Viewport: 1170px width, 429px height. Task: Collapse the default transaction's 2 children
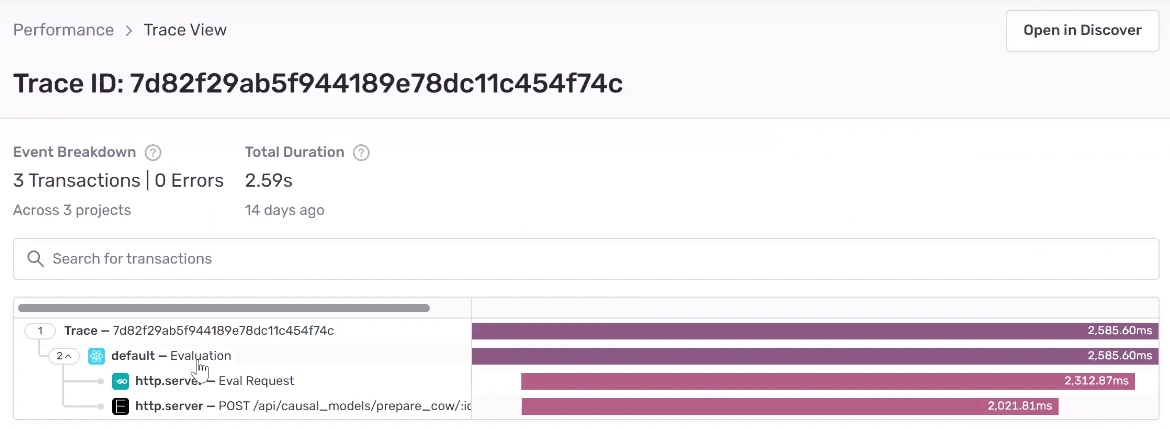tap(65, 356)
